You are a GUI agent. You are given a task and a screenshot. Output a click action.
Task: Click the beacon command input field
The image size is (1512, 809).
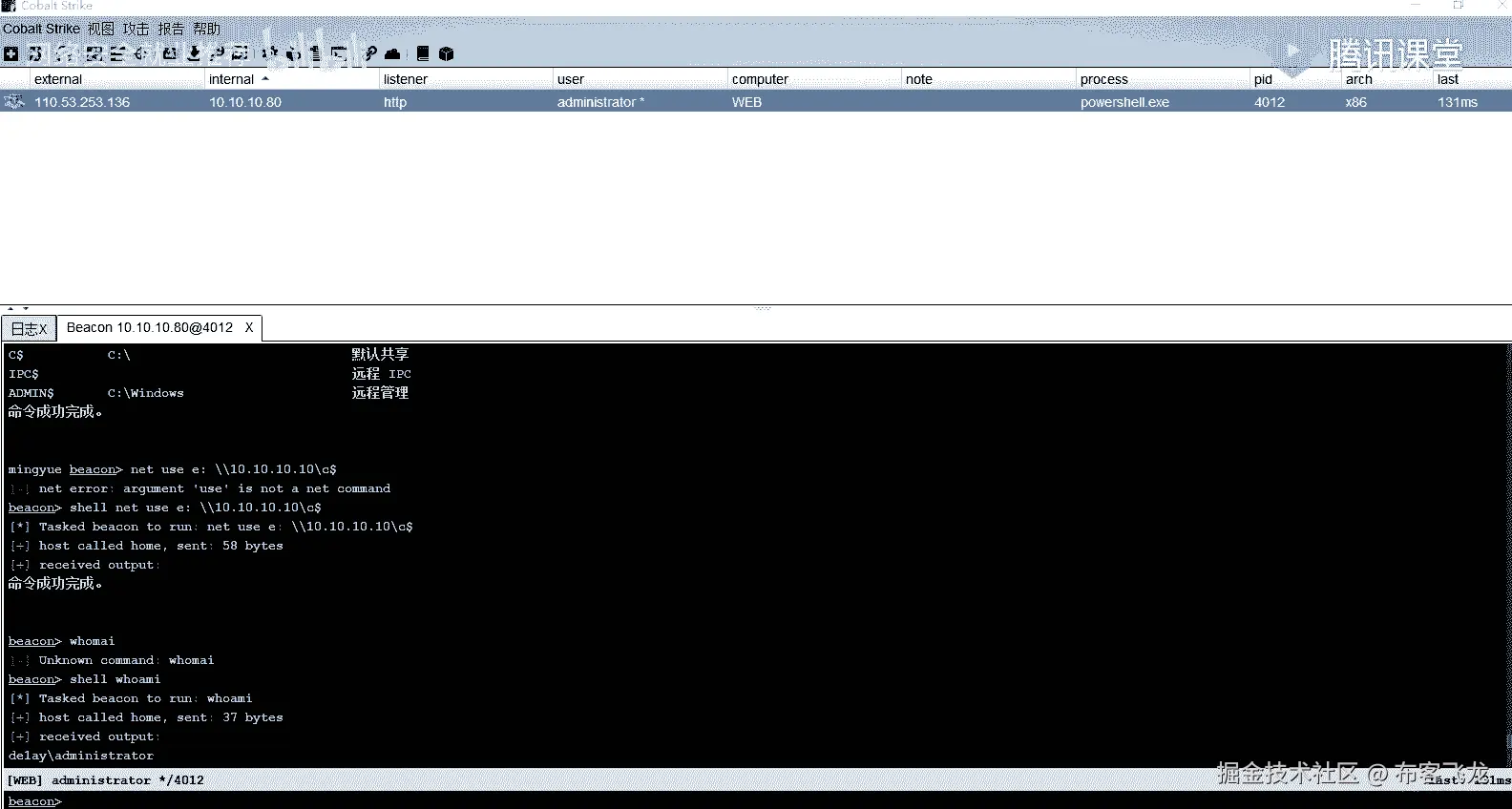[756, 800]
